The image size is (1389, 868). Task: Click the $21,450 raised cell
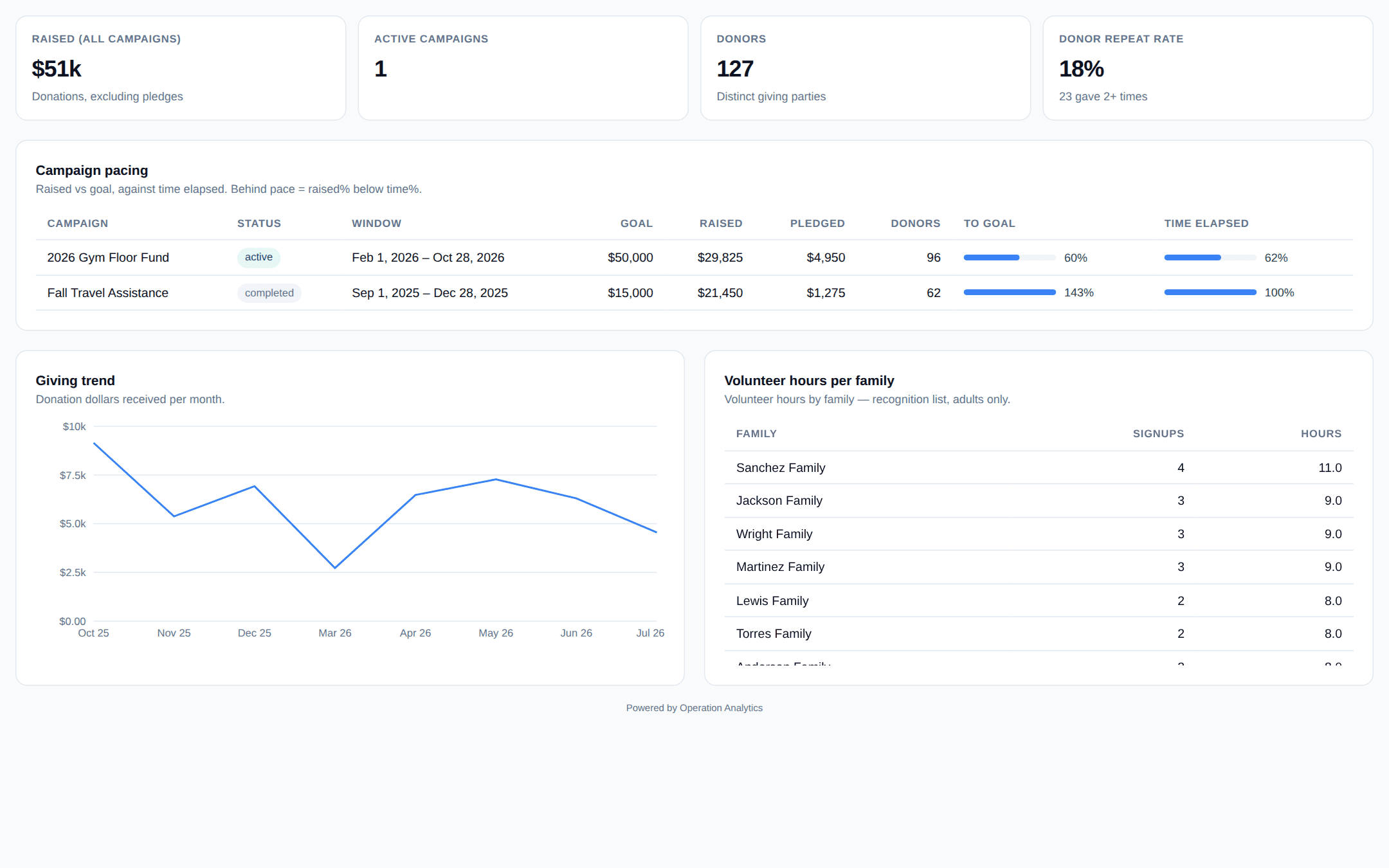click(x=720, y=293)
